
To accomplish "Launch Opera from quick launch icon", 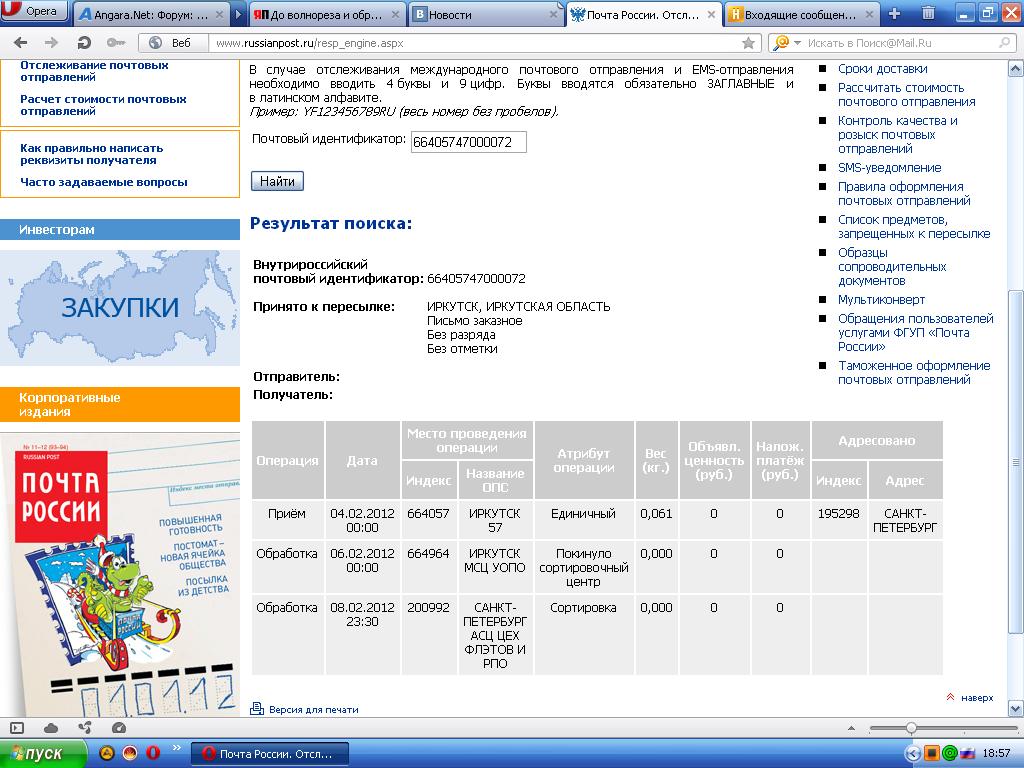I will [153, 754].
